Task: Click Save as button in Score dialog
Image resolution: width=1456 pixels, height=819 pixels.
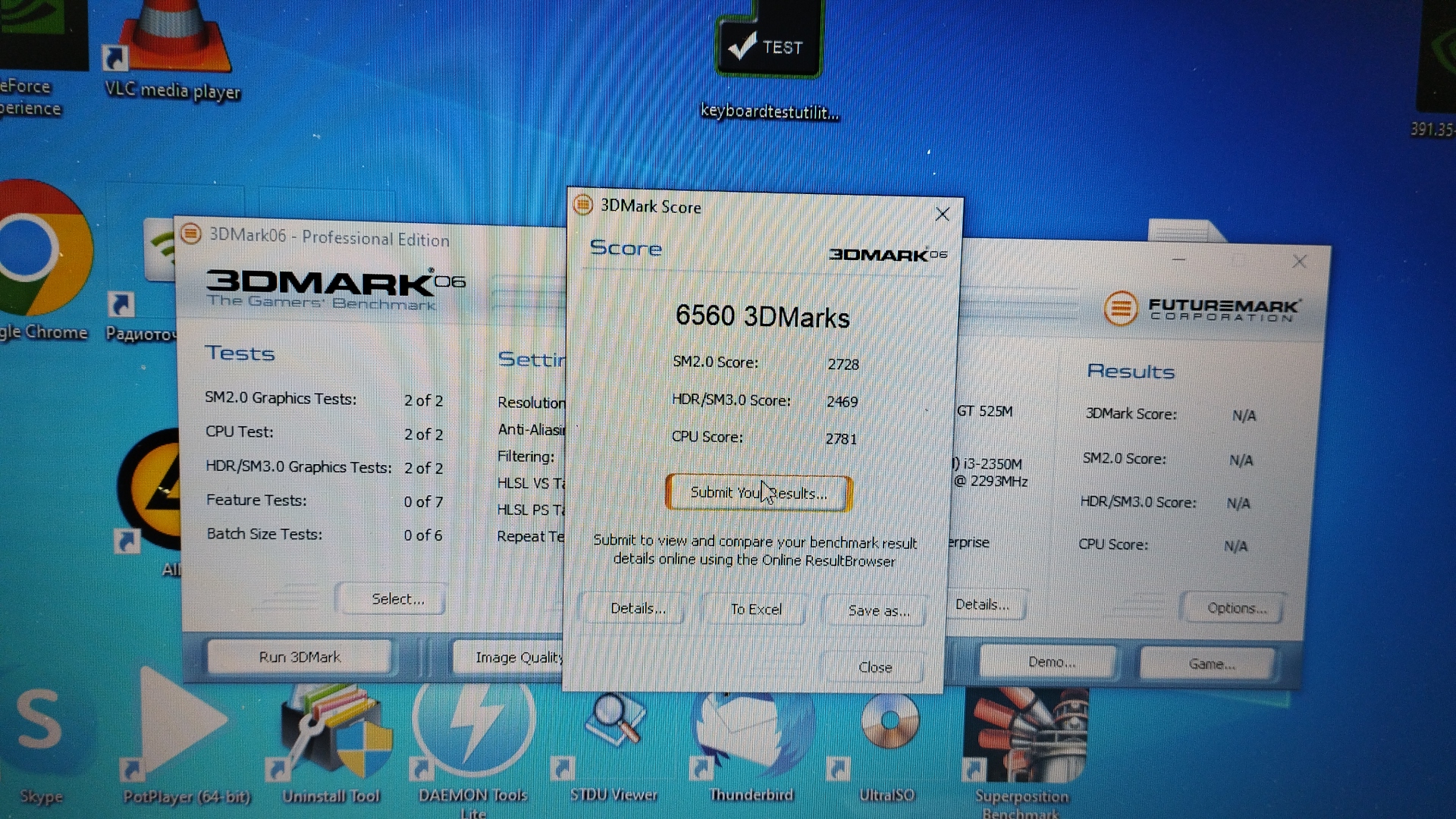Action: pos(878,610)
